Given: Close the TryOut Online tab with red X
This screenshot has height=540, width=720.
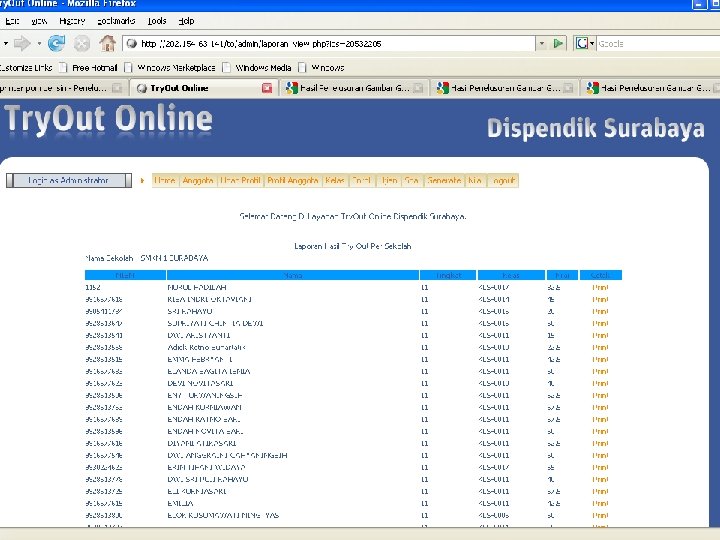Looking at the screenshot, I should [x=267, y=88].
